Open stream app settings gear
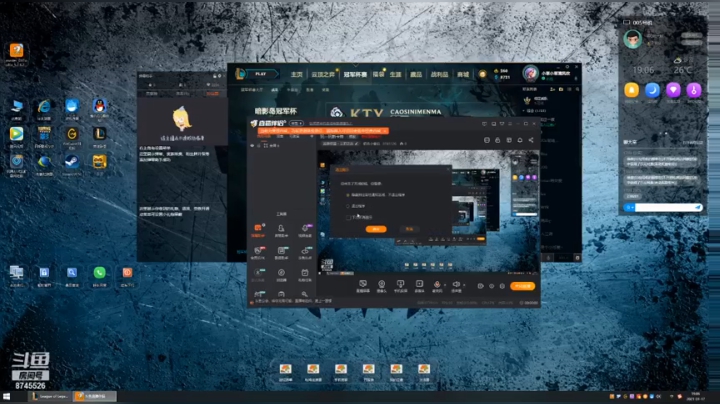Image resolution: width=720 pixels, height=404 pixels. click(502, 286)
